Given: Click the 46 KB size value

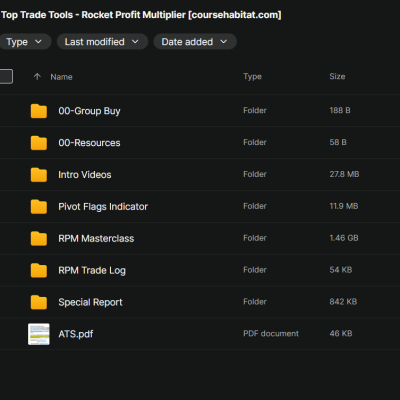Looking at the screenshot, I should pos(341,334).
